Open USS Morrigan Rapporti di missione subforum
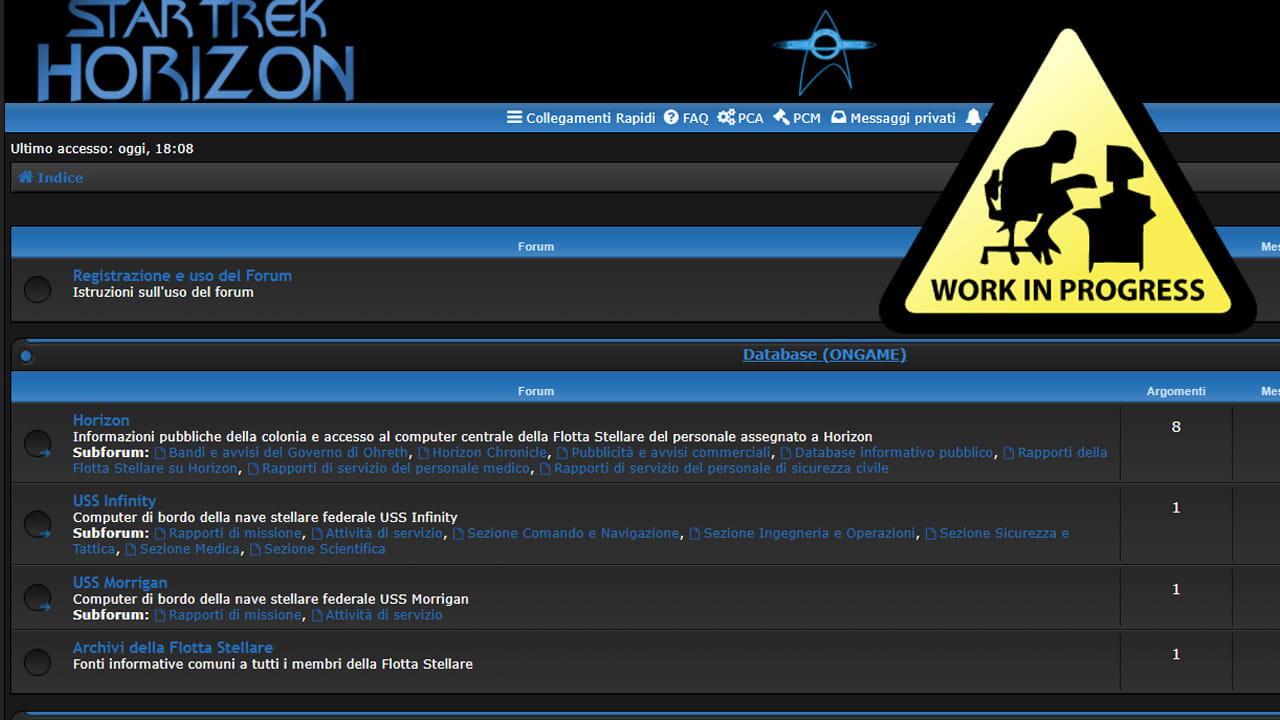 pyautogui.click(x=235, y=616)
